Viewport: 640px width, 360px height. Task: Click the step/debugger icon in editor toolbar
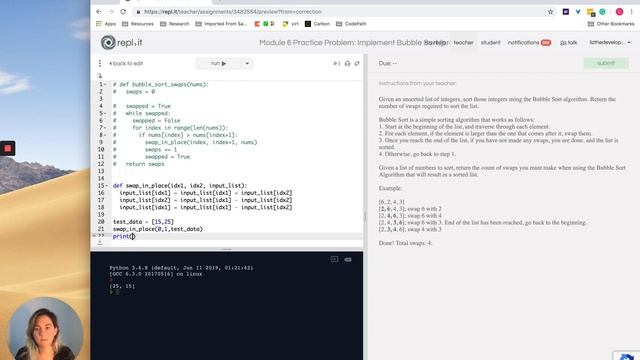336,63
